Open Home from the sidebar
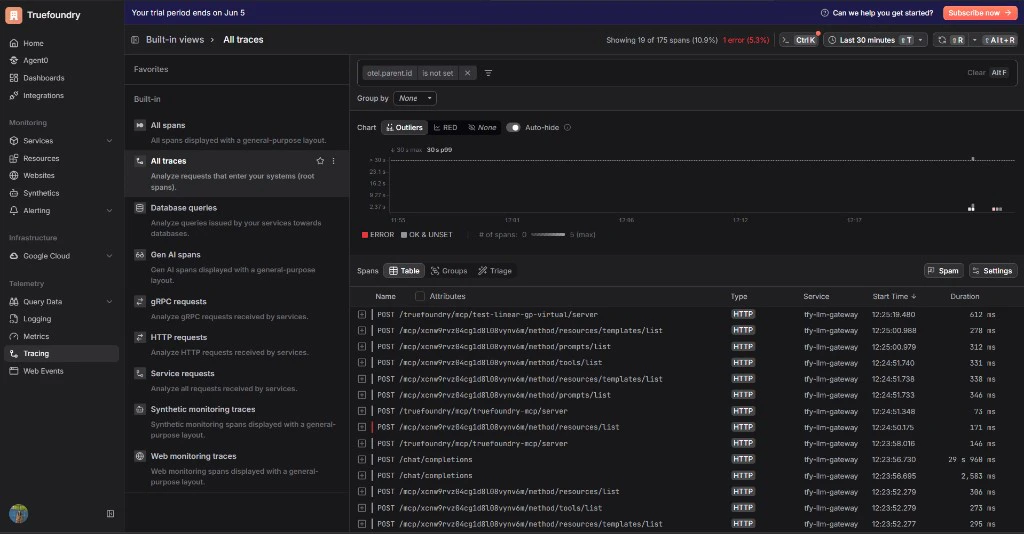Image resolution: width=1024 pixels, height=534 pixels. [33, 43]
